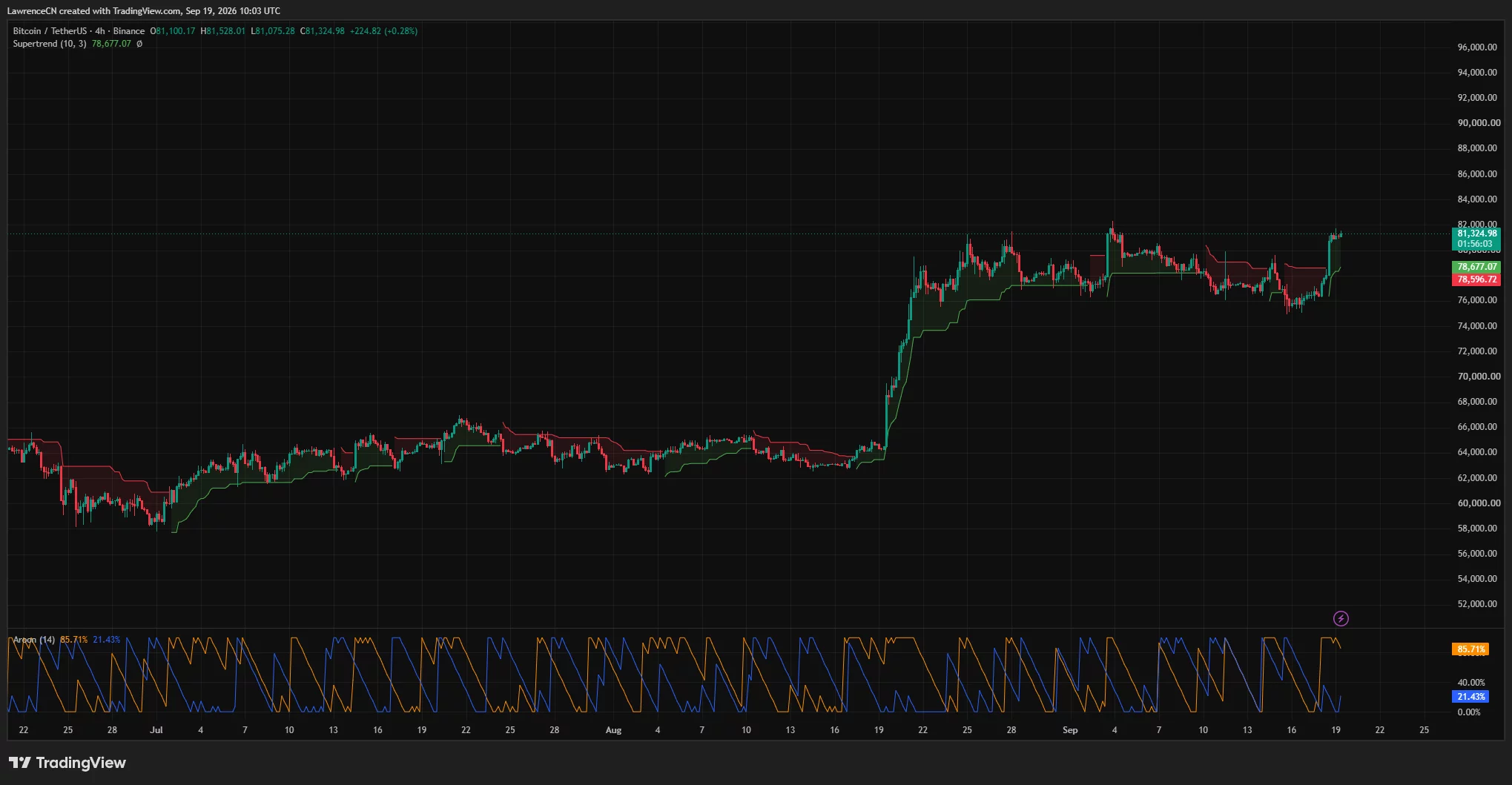Click the Supertrend value 78,677.07 in legend

(x=111, y=44)
